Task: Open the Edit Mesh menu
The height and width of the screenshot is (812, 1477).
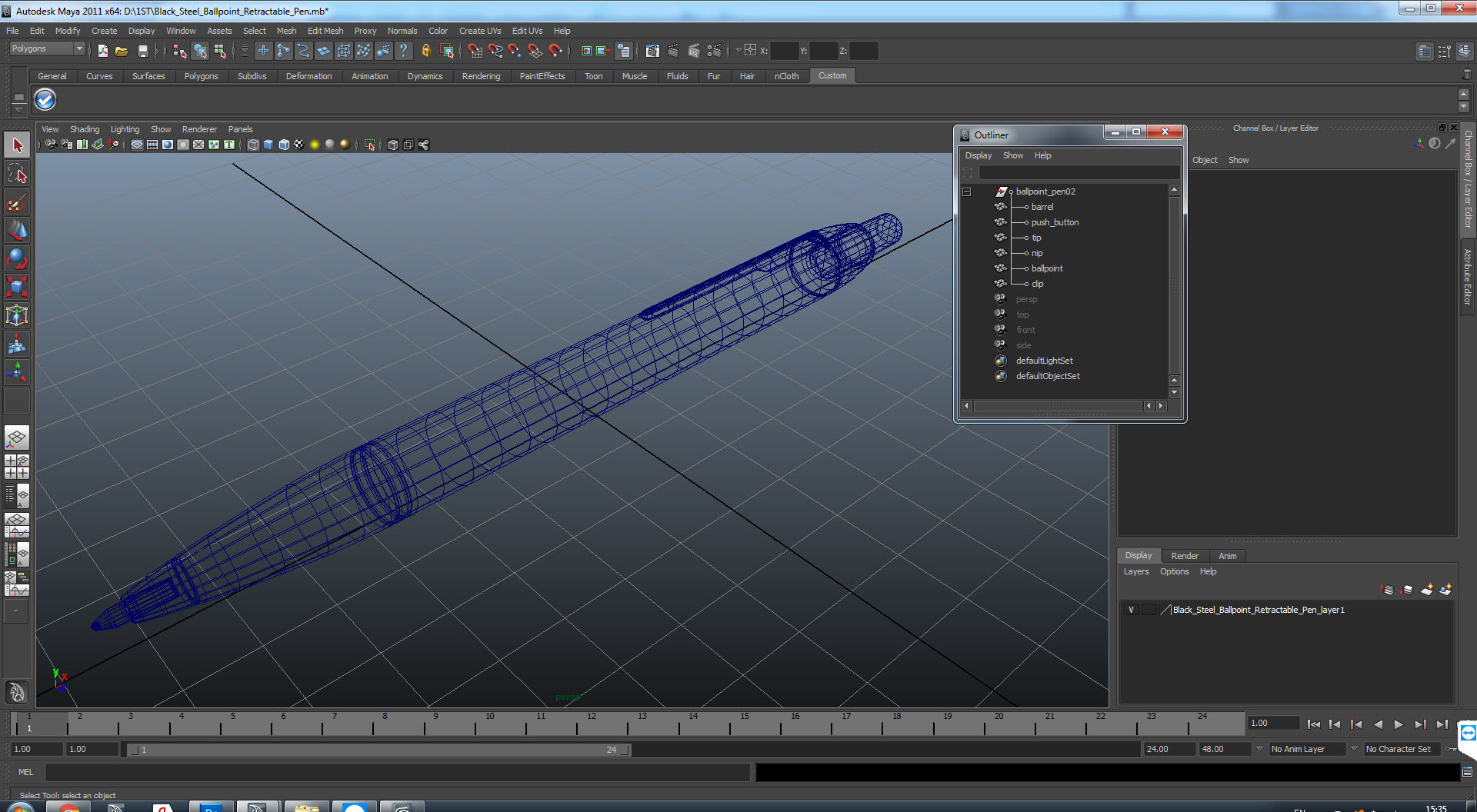Action: (325, 31)
